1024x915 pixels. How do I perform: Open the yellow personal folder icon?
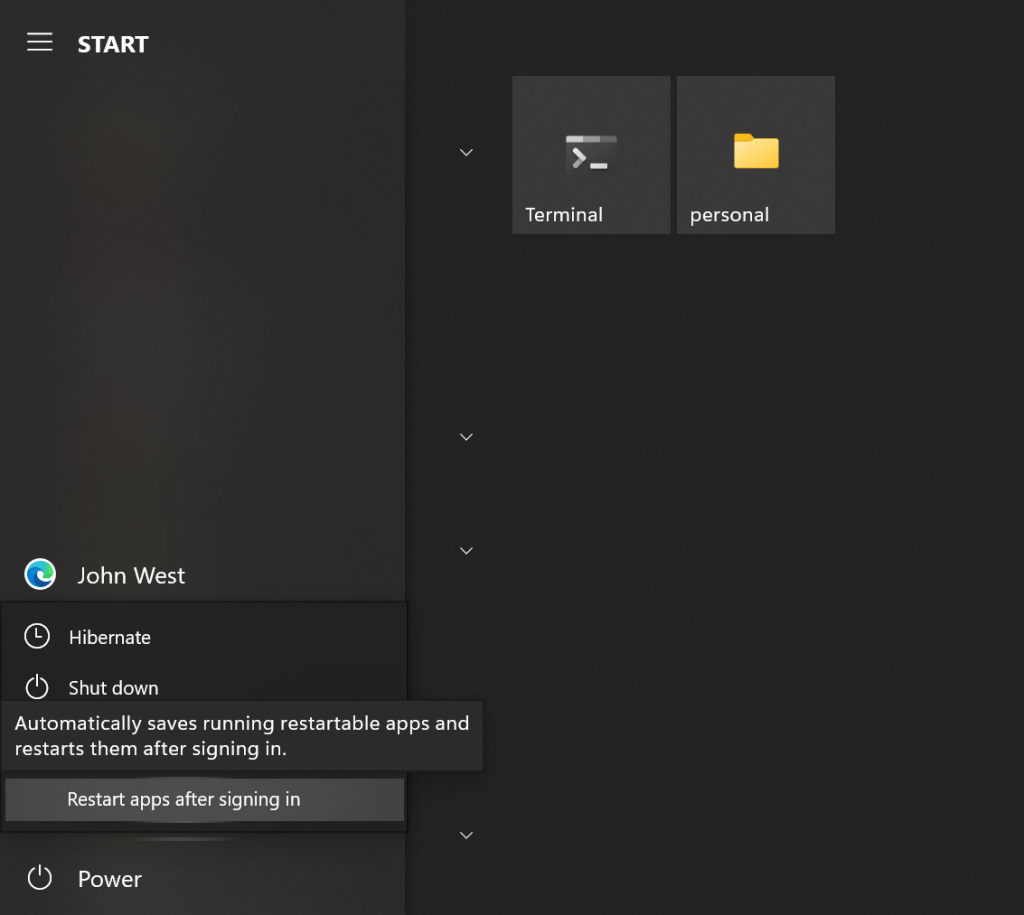[755, 151]
